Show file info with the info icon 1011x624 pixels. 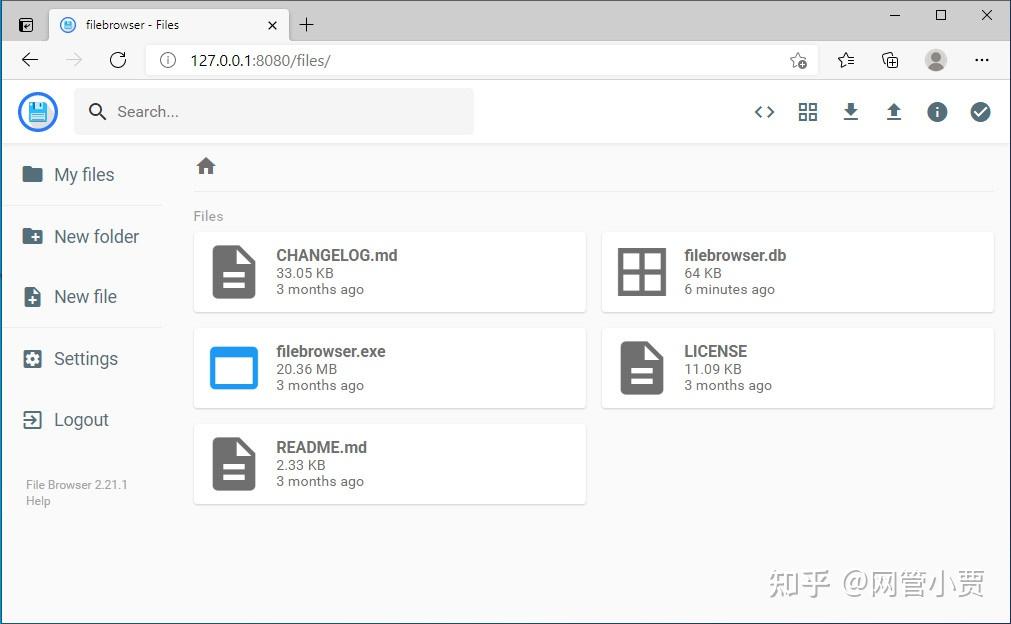(936, 112)
